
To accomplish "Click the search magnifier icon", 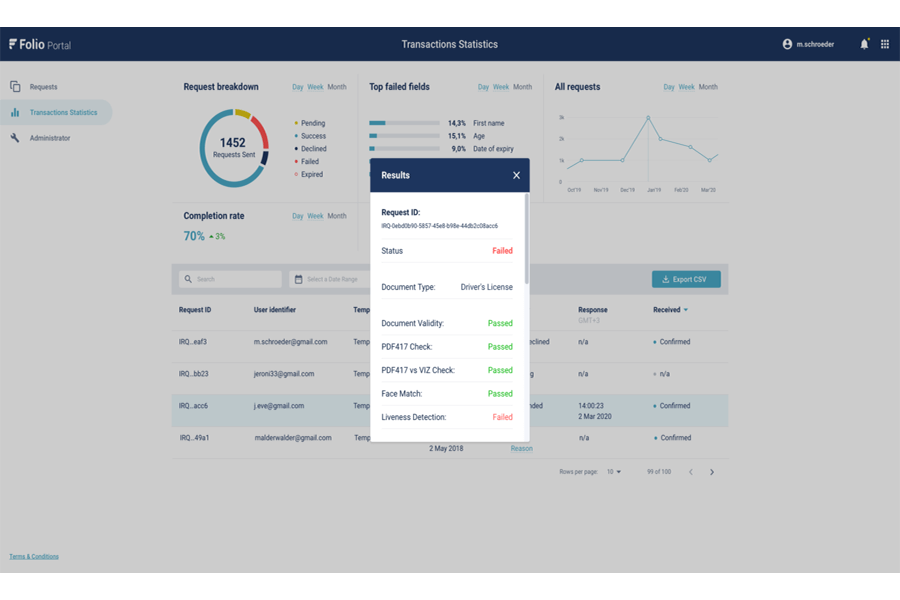I will coord(187,278).
